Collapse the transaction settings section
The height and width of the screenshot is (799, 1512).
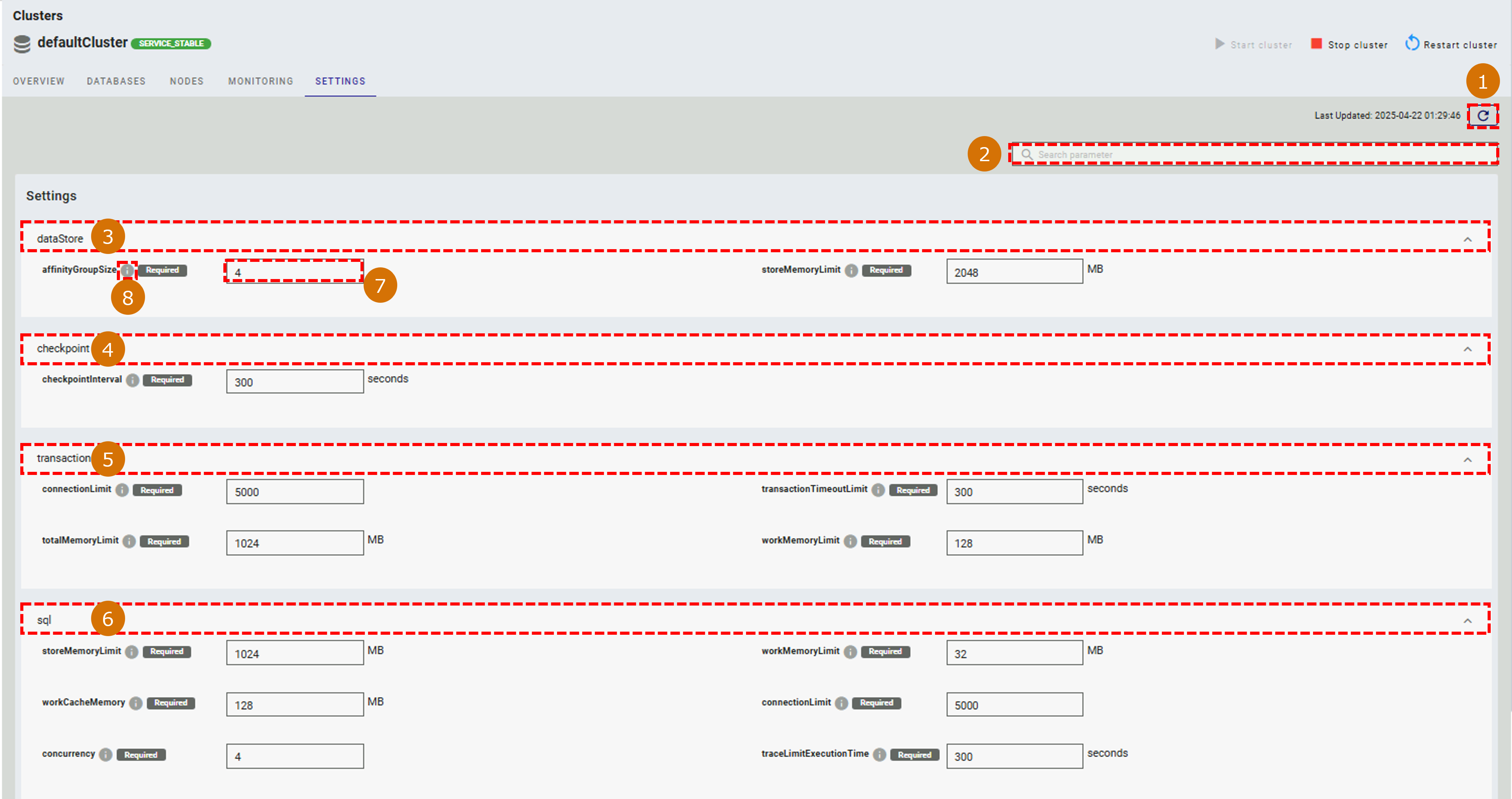click(x=1467, y=460)
